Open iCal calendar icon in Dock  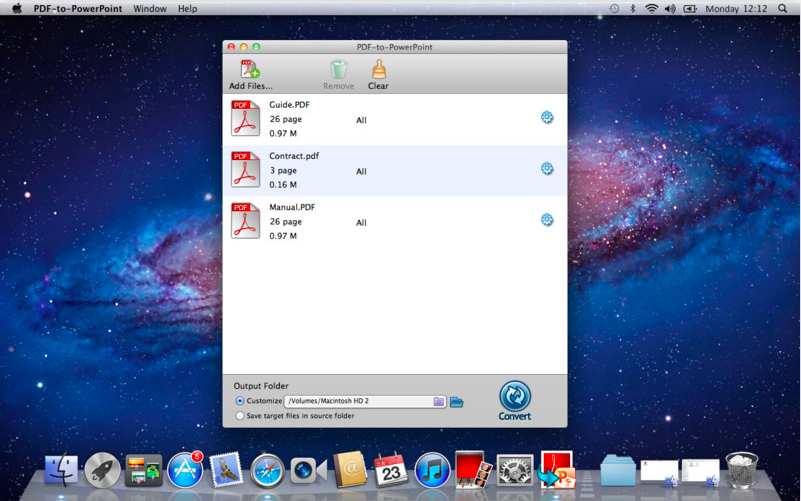(x=391, y=469)
